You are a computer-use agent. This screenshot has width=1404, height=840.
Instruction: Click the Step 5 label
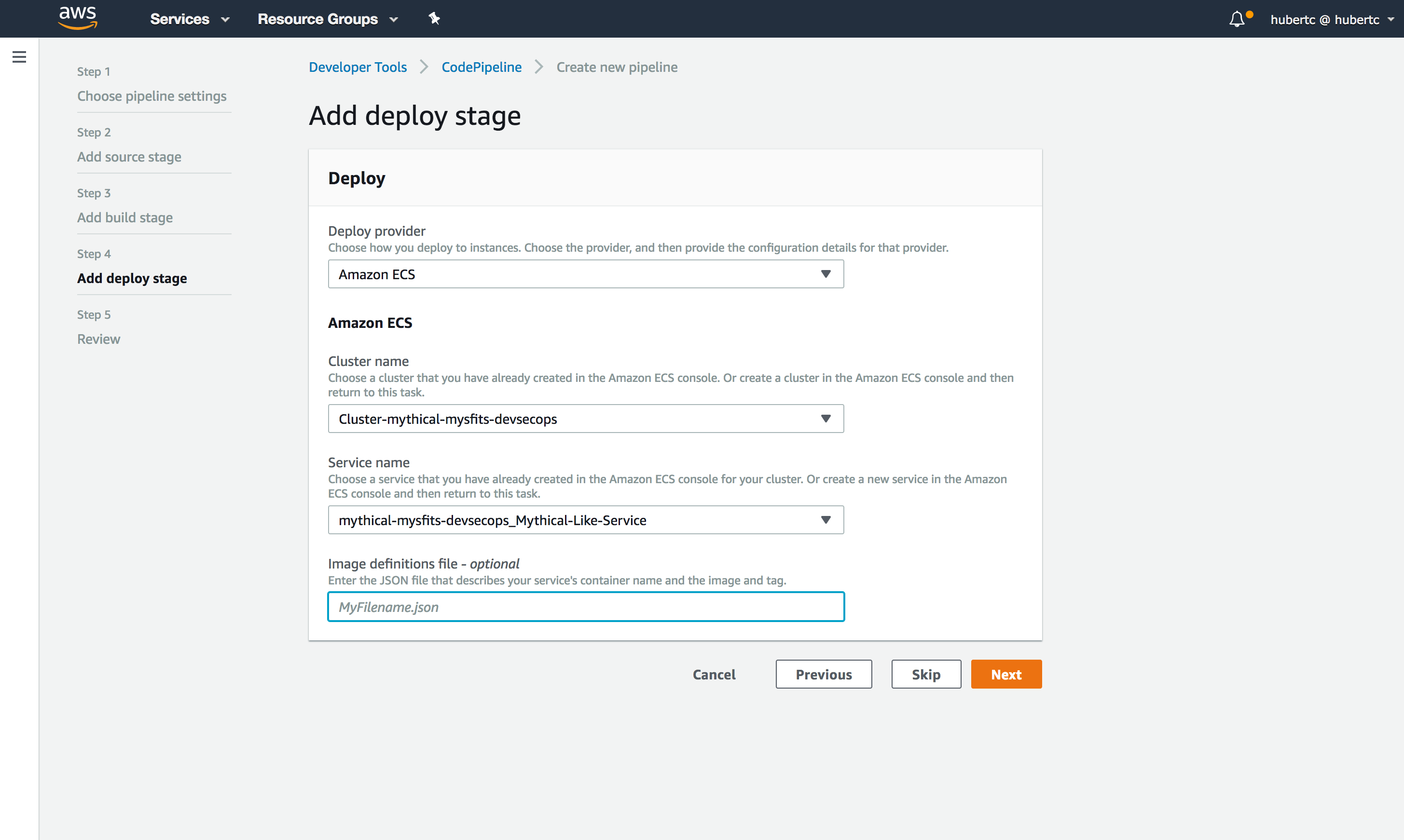click(x=94, y=314)
